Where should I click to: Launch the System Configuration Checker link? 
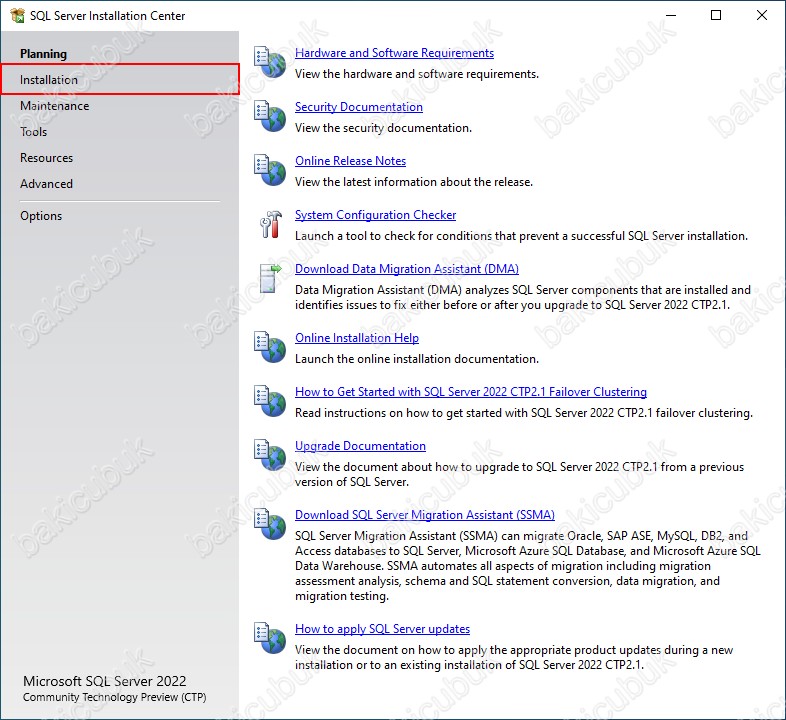pos(375,215)
